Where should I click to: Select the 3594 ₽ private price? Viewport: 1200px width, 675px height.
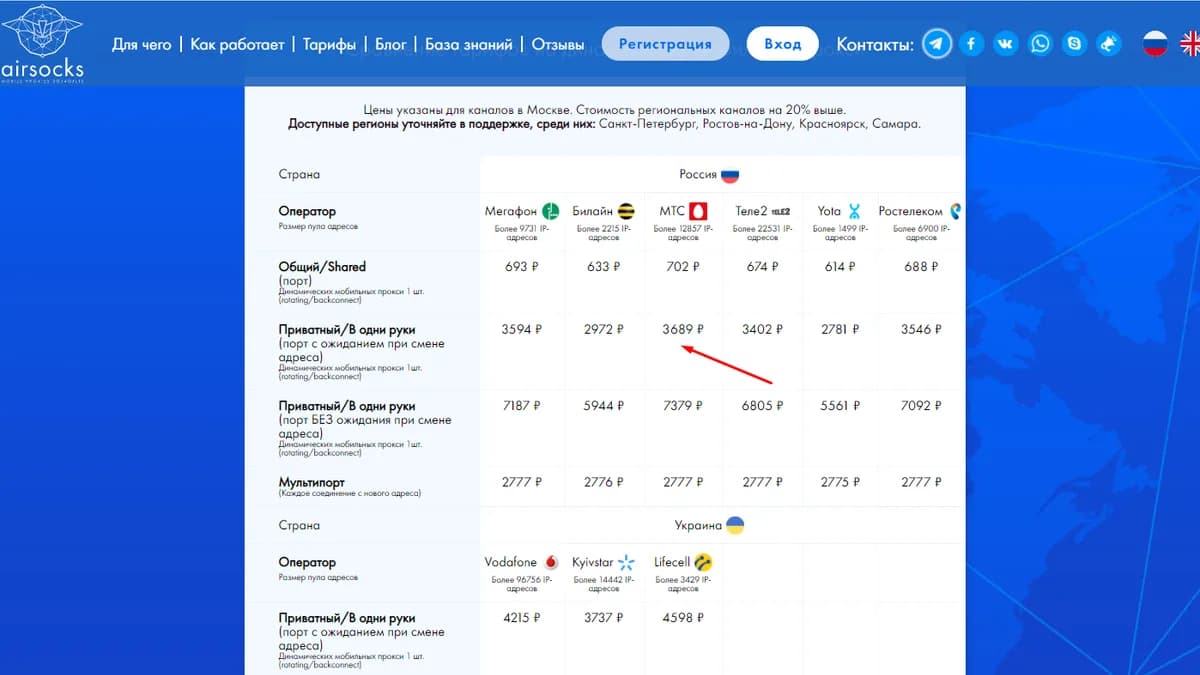522,329
